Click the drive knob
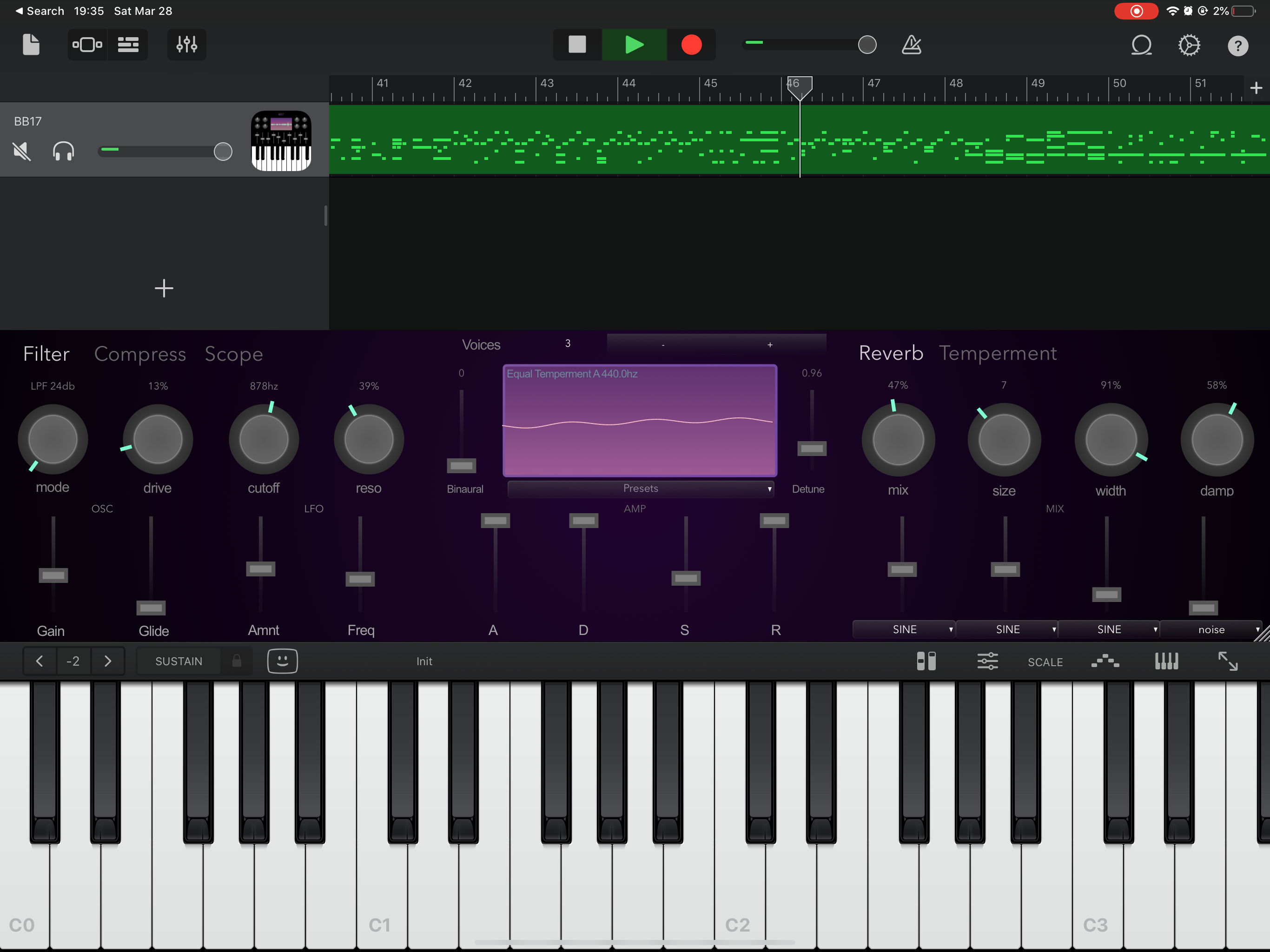 [x=158, y=439]
